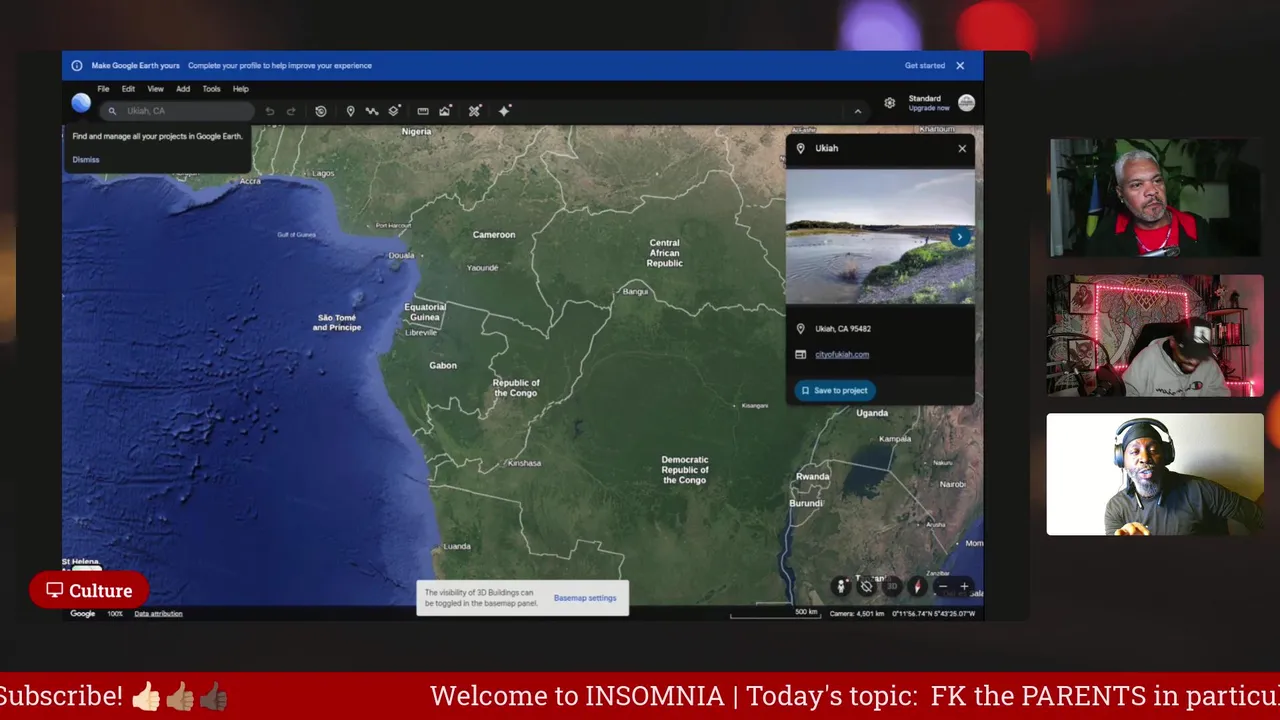Click the Rwanda map label
This screenshot has width=1280, height=720.
coord(813,477)
